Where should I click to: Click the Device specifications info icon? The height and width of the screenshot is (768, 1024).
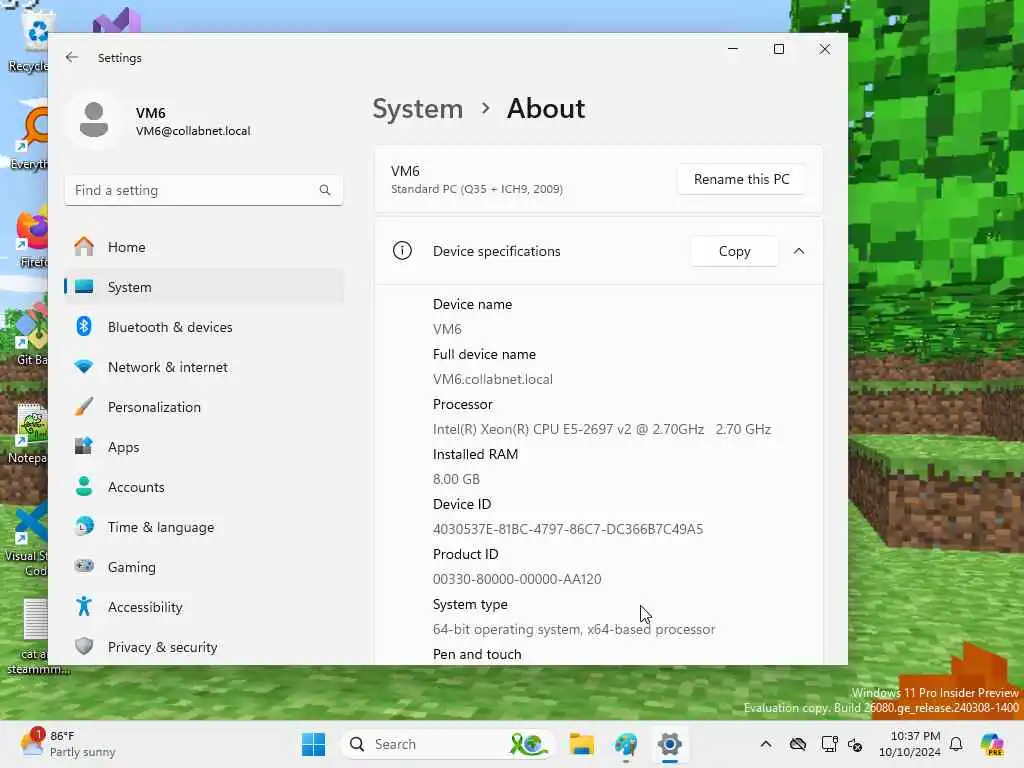click(x=402, y=251)
